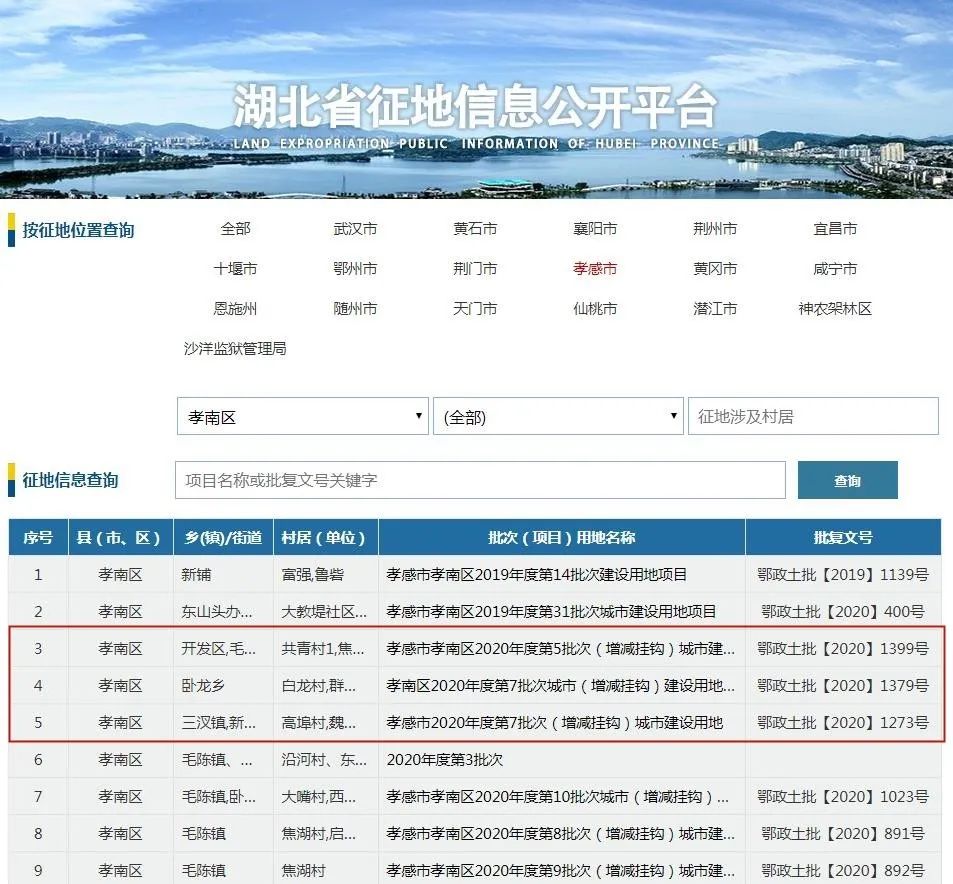Select 宜昌市 city filter
953x884 pixels.
point(833,228)
